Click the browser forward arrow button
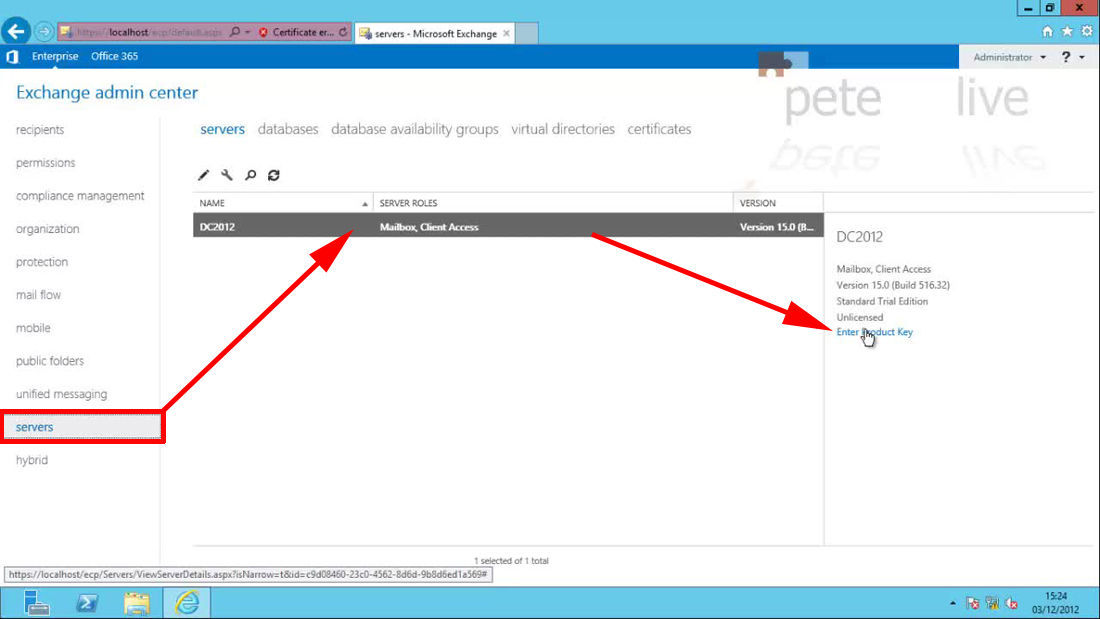Image resolution: width=1100 pixels, height=619 pixels. 43,32
